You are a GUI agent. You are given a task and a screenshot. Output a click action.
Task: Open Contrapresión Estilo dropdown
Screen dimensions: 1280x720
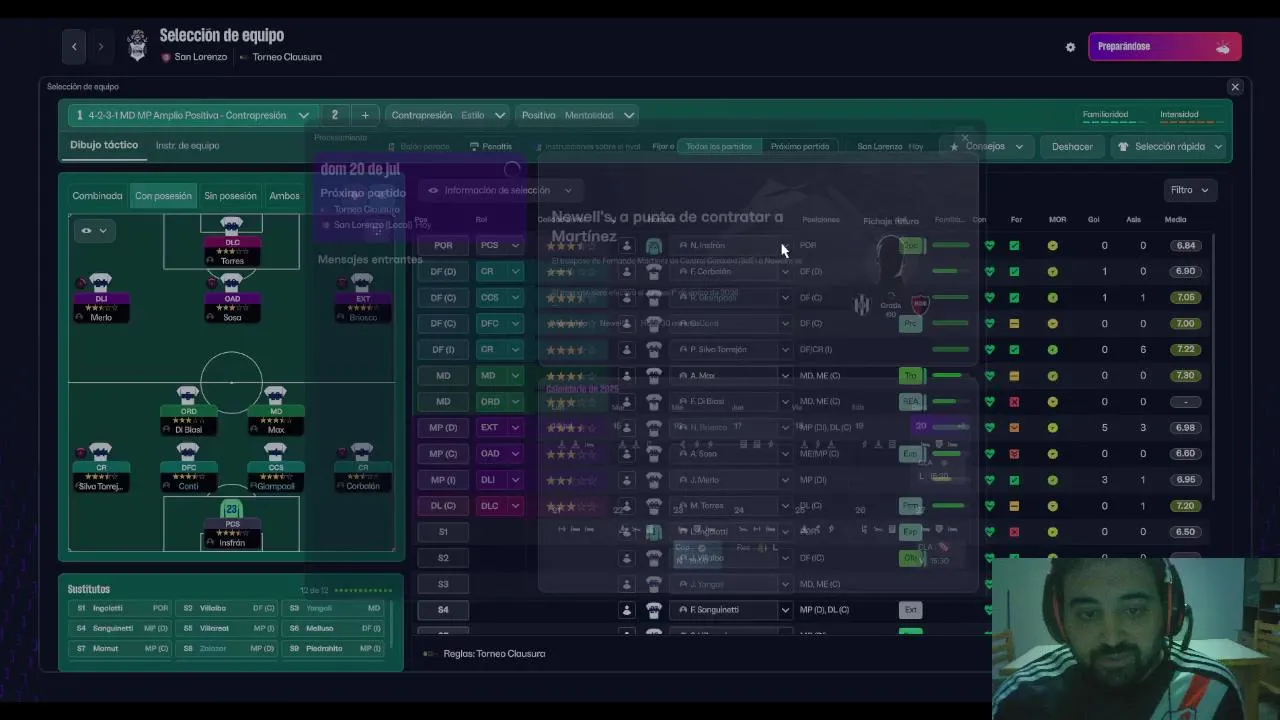click(447, 115)
